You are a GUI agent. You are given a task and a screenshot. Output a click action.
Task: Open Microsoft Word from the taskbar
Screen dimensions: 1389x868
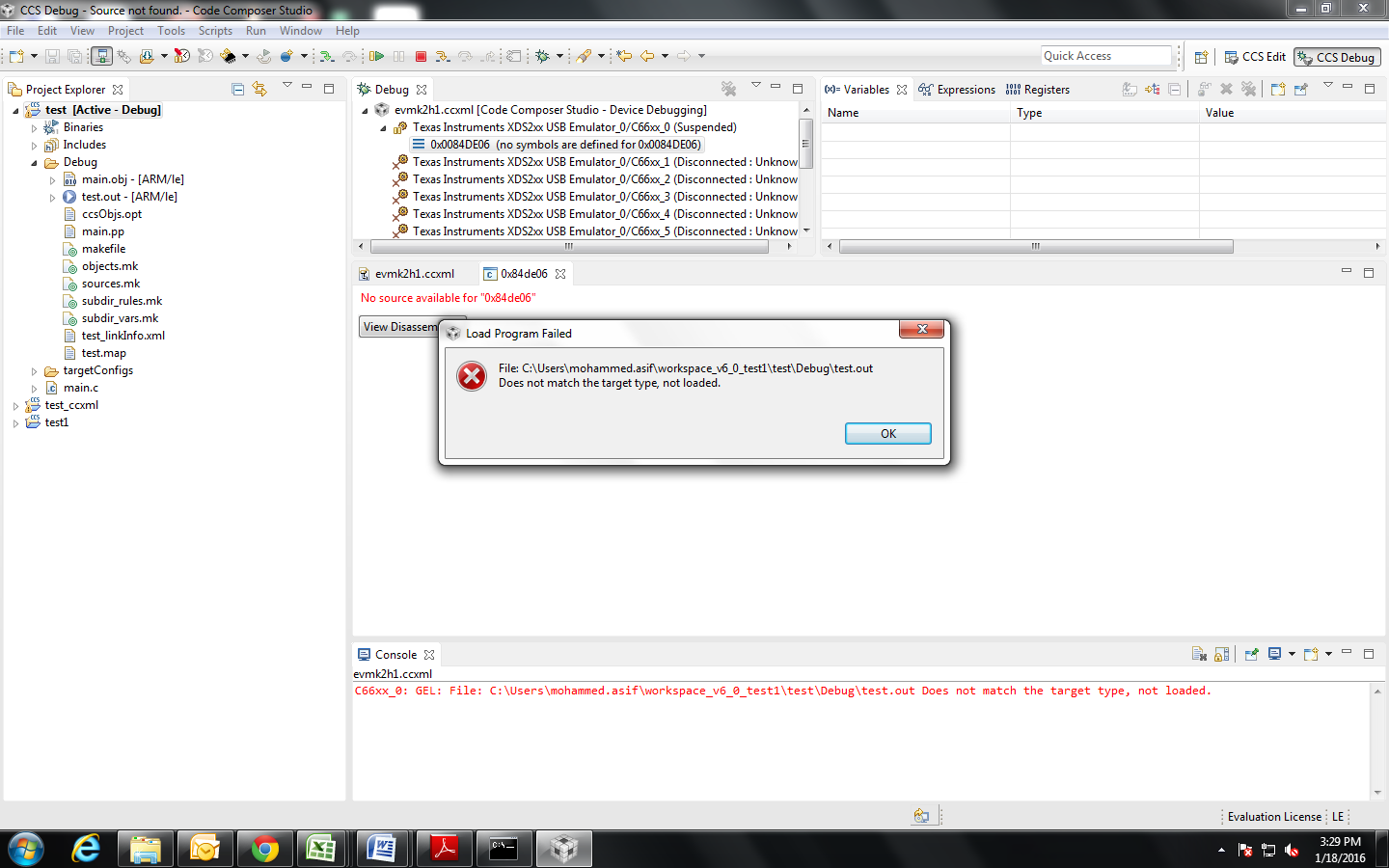point(382,849)
